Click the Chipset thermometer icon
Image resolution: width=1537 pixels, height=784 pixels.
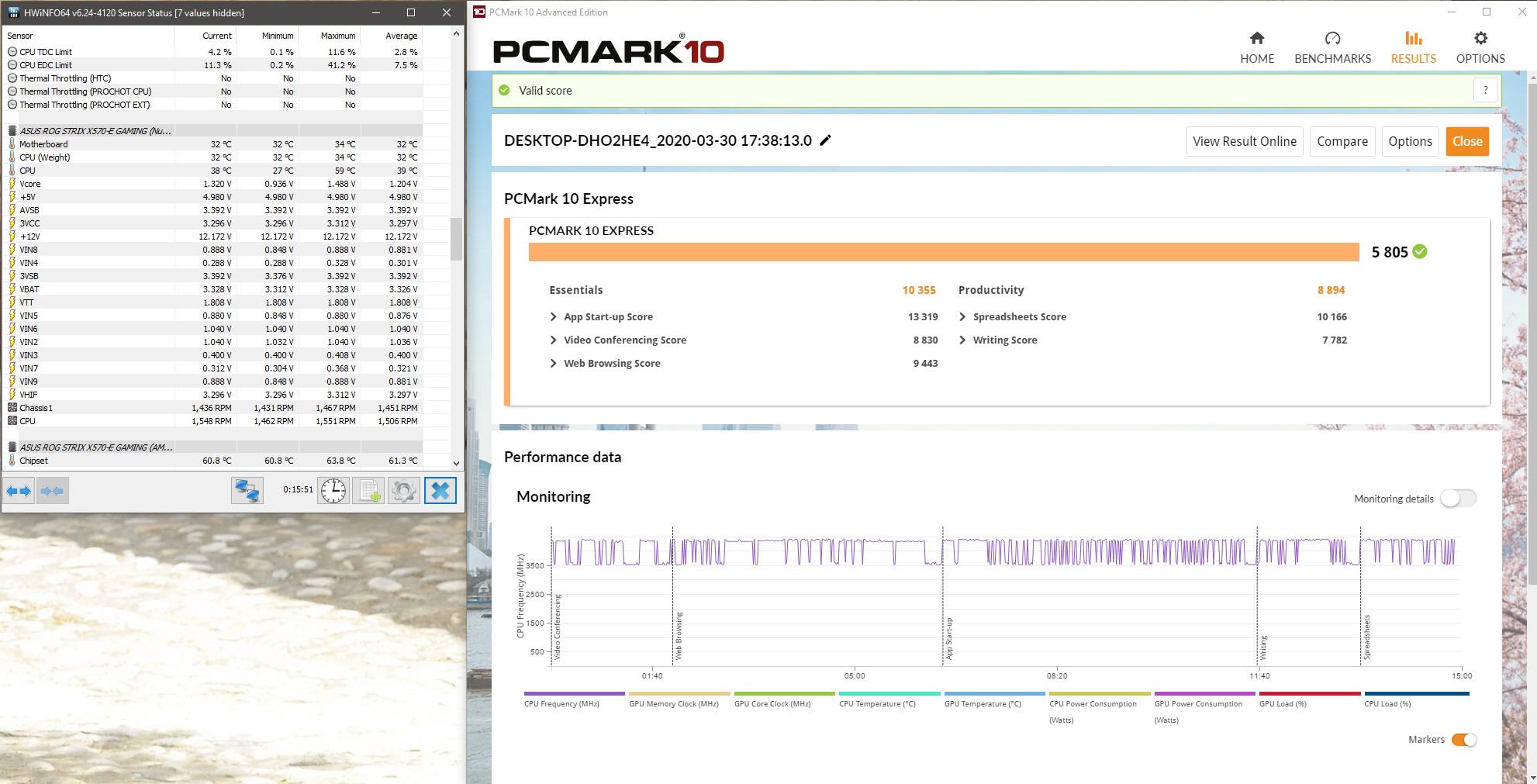[12, 461]
